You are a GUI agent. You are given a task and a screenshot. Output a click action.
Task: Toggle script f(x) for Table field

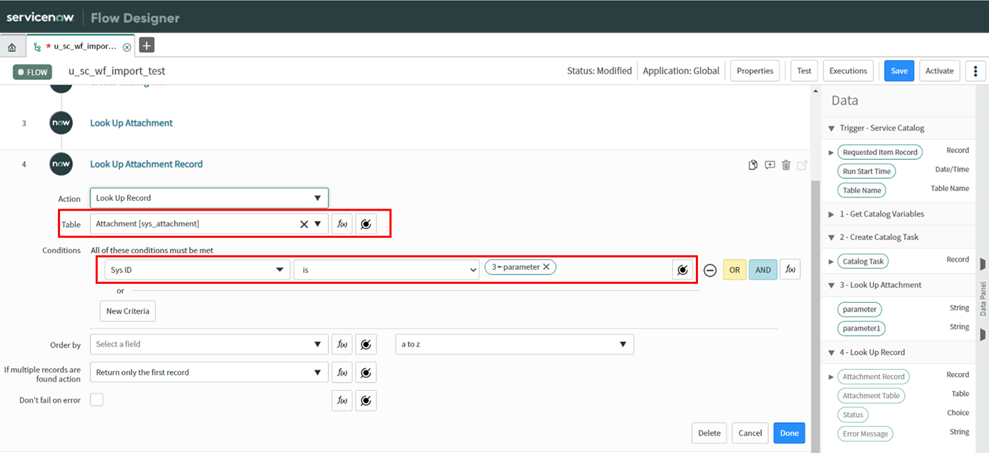point(342,224)
